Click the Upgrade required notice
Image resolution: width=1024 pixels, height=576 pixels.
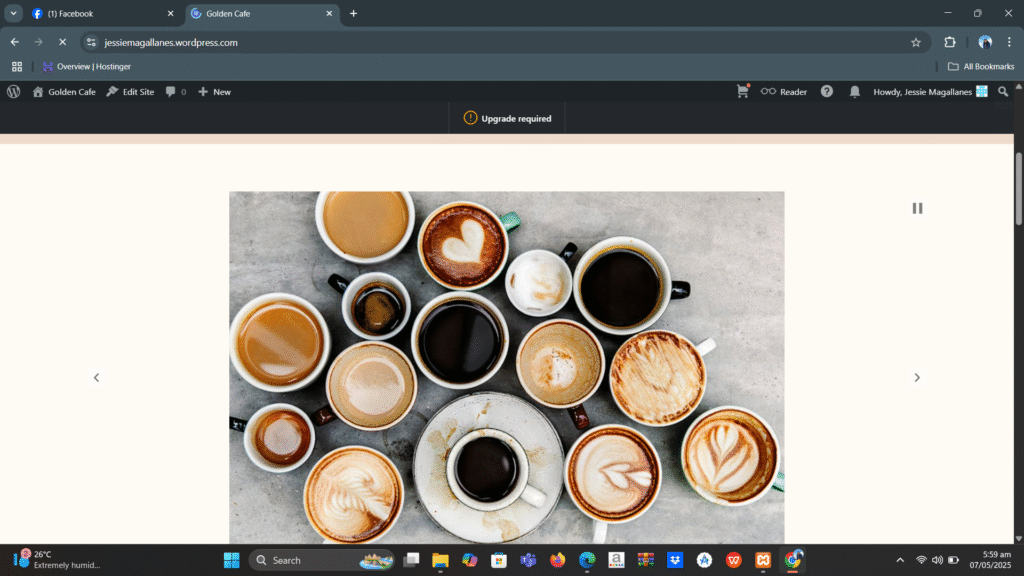point(508,118)
